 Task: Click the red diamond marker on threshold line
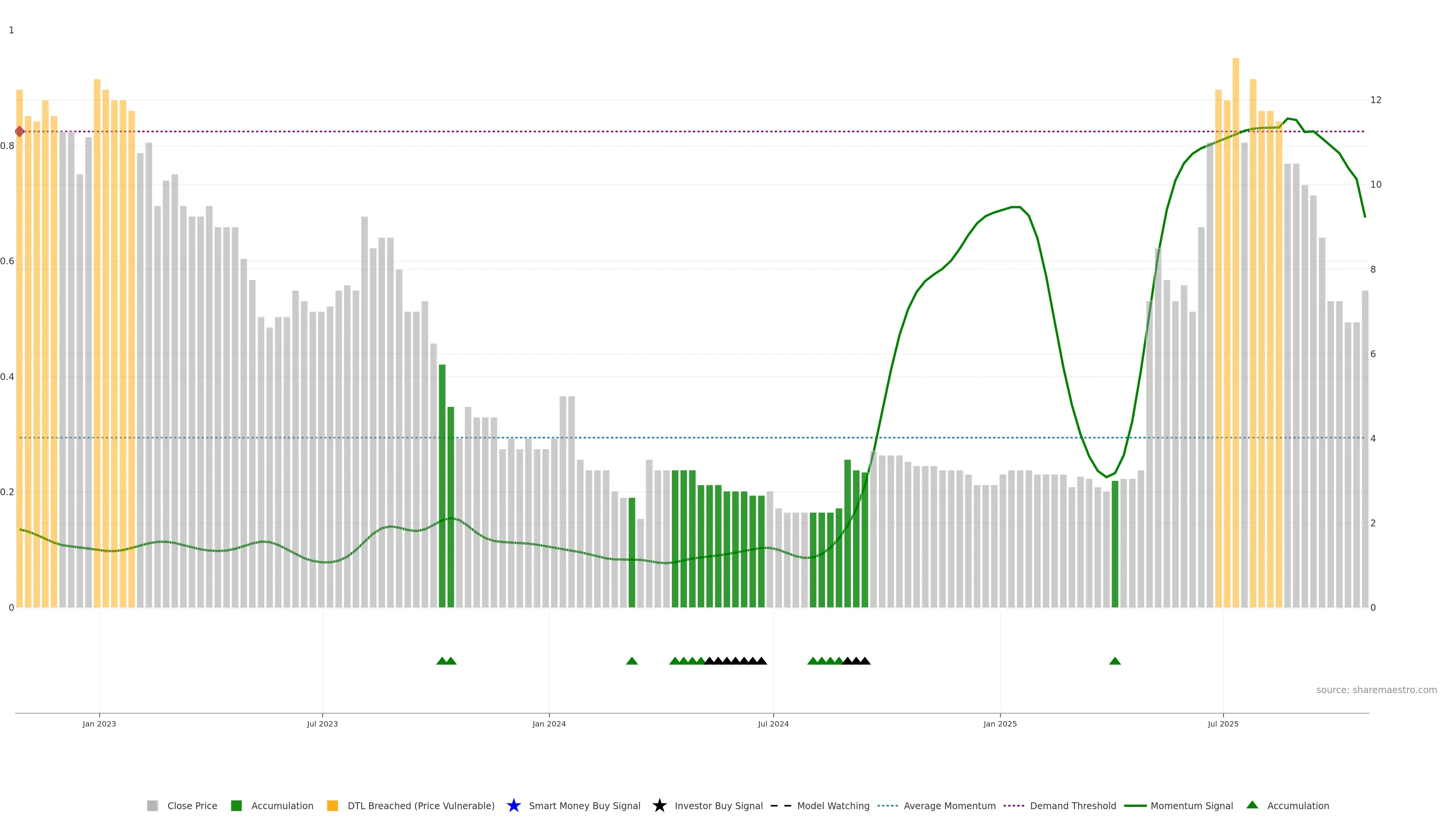20,132
